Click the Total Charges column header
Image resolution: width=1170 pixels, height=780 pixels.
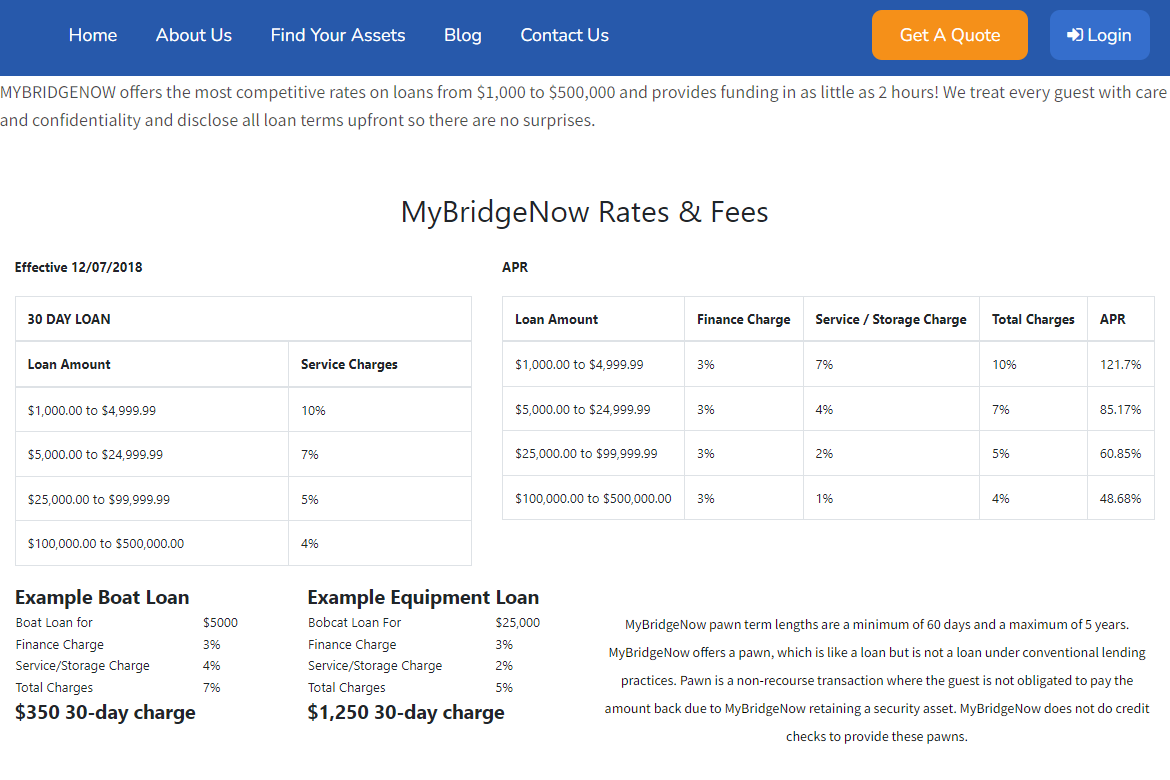coord(1033,319)
